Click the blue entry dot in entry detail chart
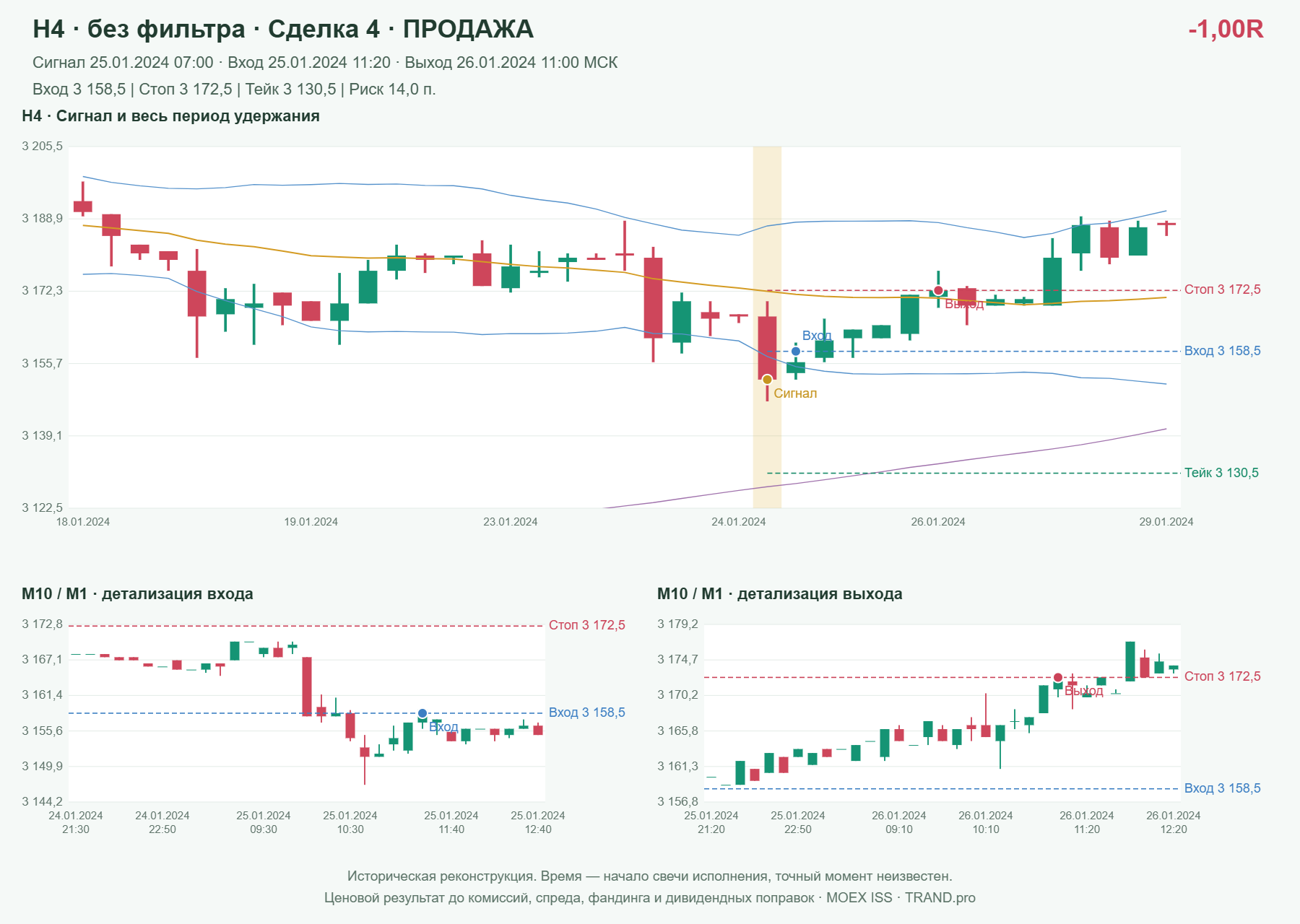This screenshot has height=924, width=1300. pos(422,713)
